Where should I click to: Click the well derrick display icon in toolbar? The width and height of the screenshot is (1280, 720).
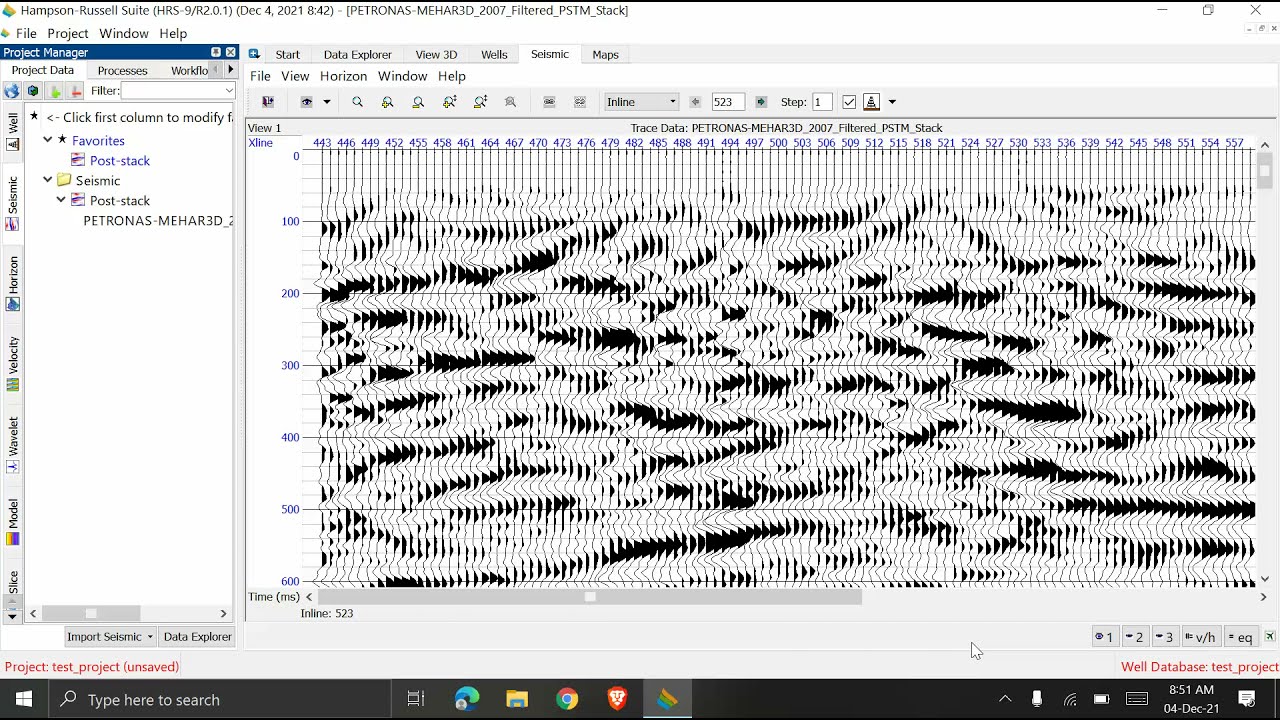tap(871, 102)
